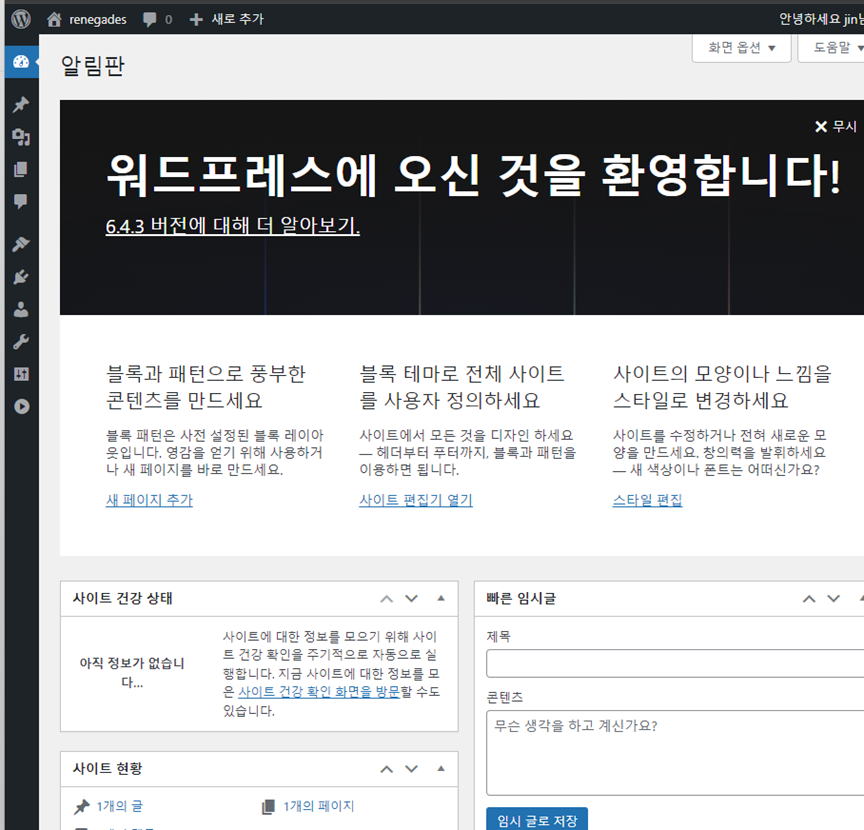Collapse the sidebar menu with arrow icon

tap(21, 407)
